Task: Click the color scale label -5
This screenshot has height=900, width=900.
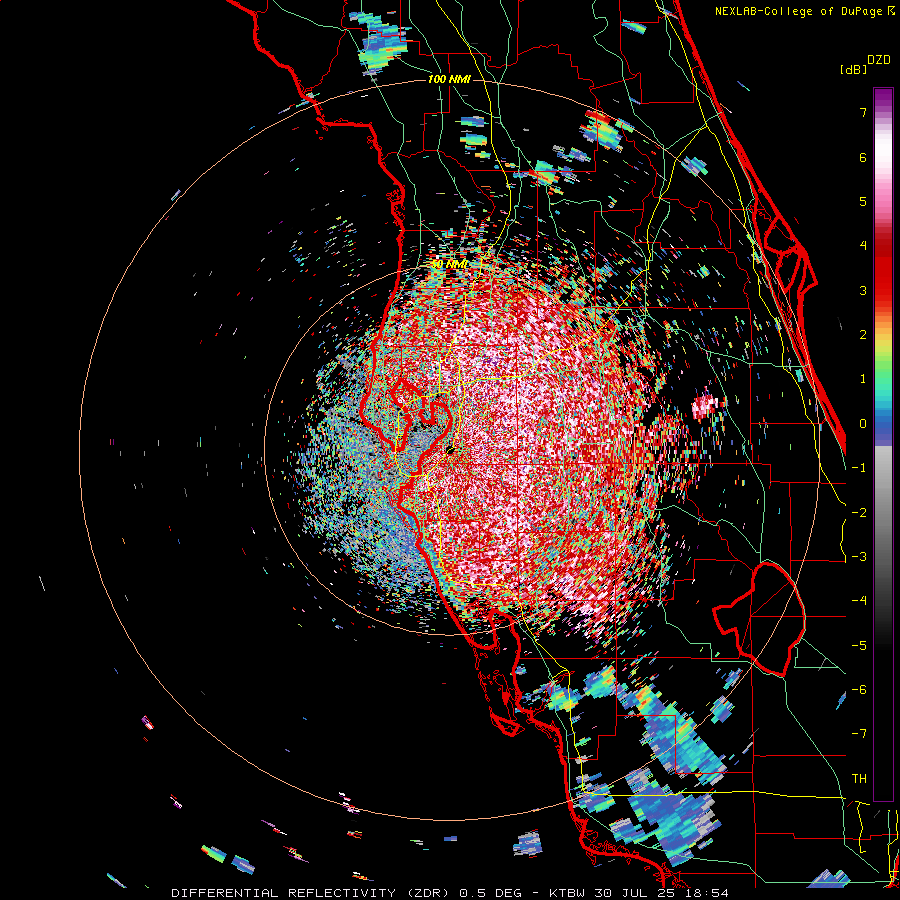Action: [859, 646]
